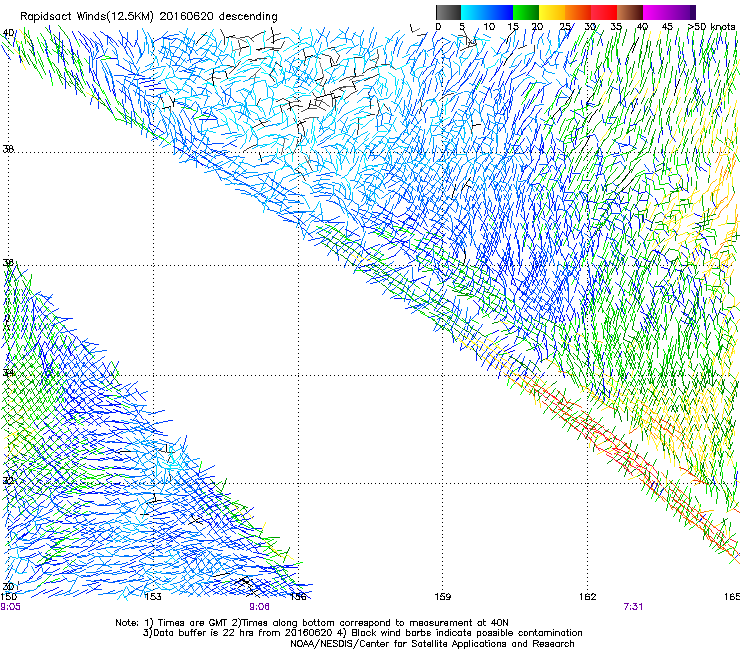Select the green 15-20 knots legend segment
Image resolution: width=740 pixels, height=650 pixels.
tap(526, 12)
